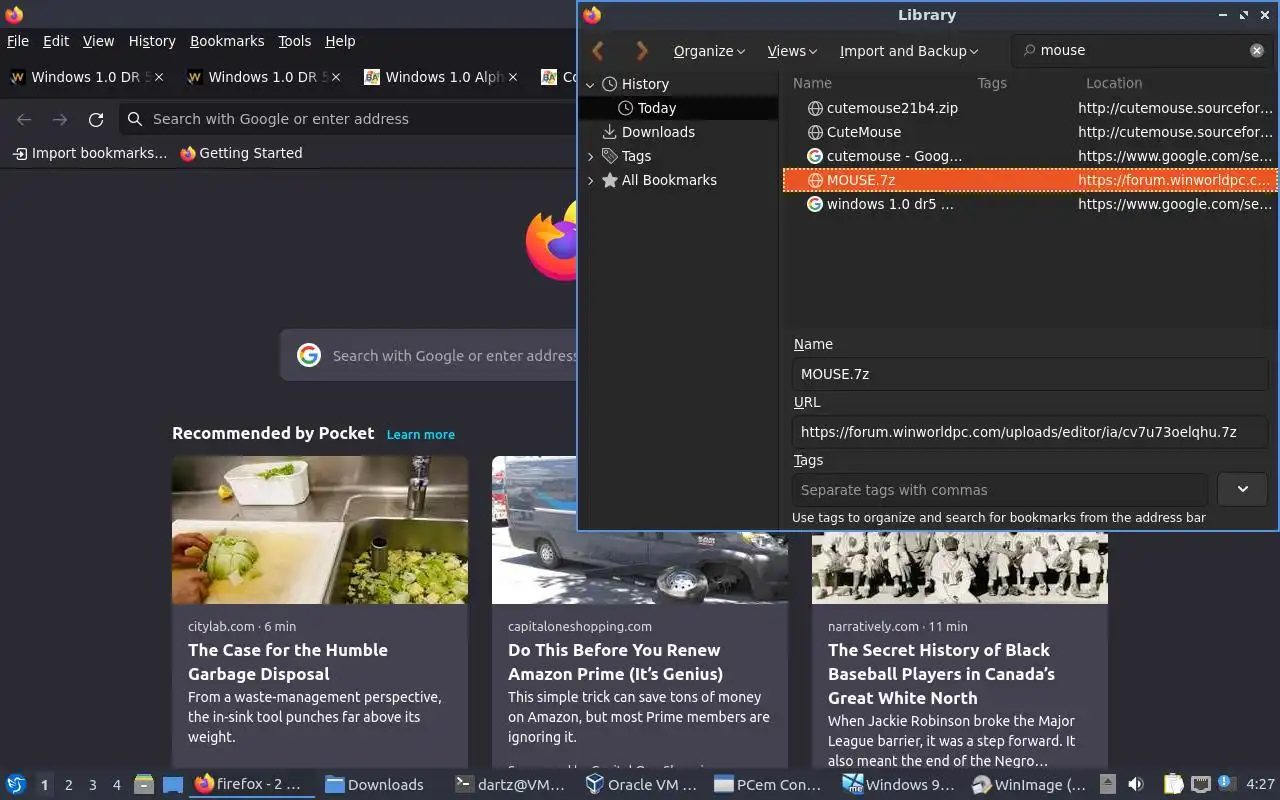Open the File menu
This screenshot has width=1280, height=800.
pos(18,41)
